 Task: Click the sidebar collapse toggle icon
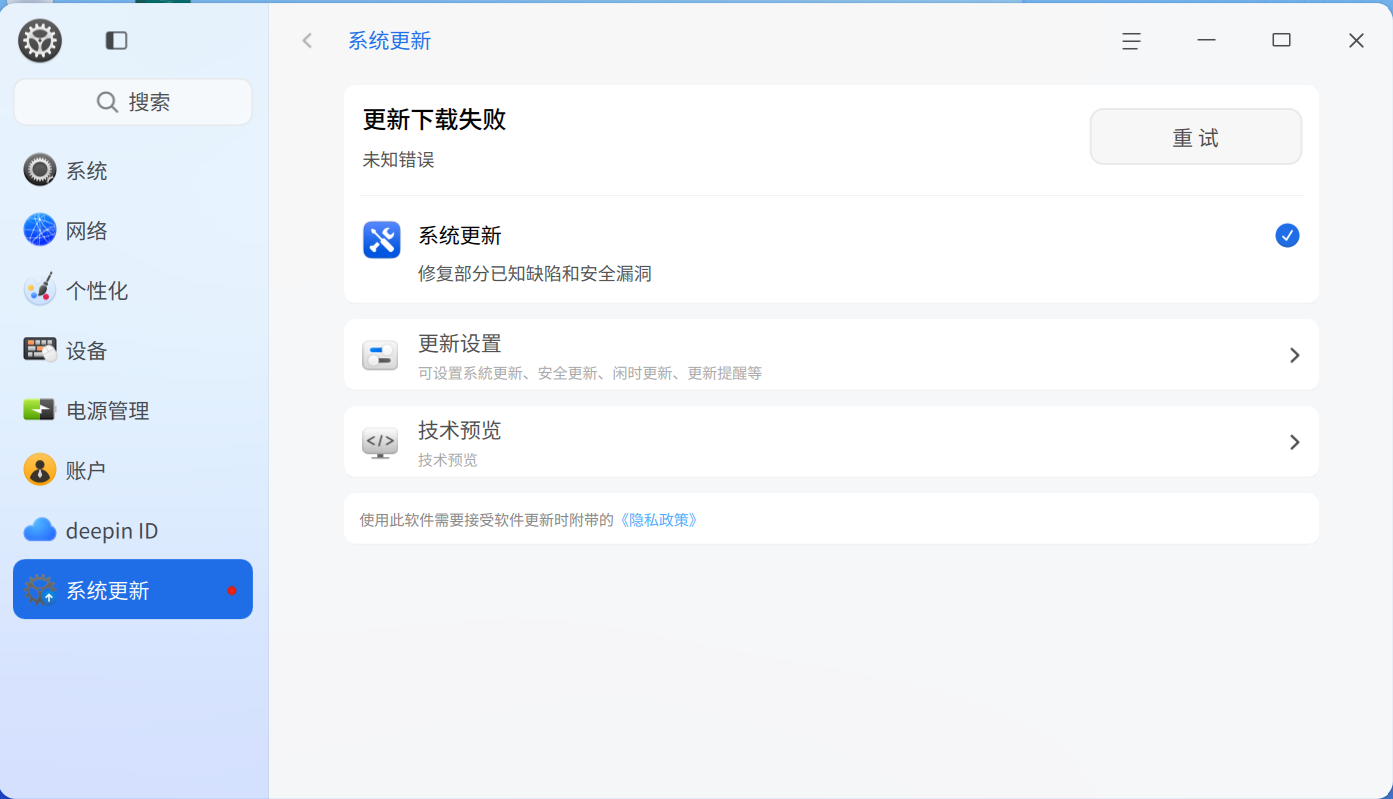coord(116,40)
